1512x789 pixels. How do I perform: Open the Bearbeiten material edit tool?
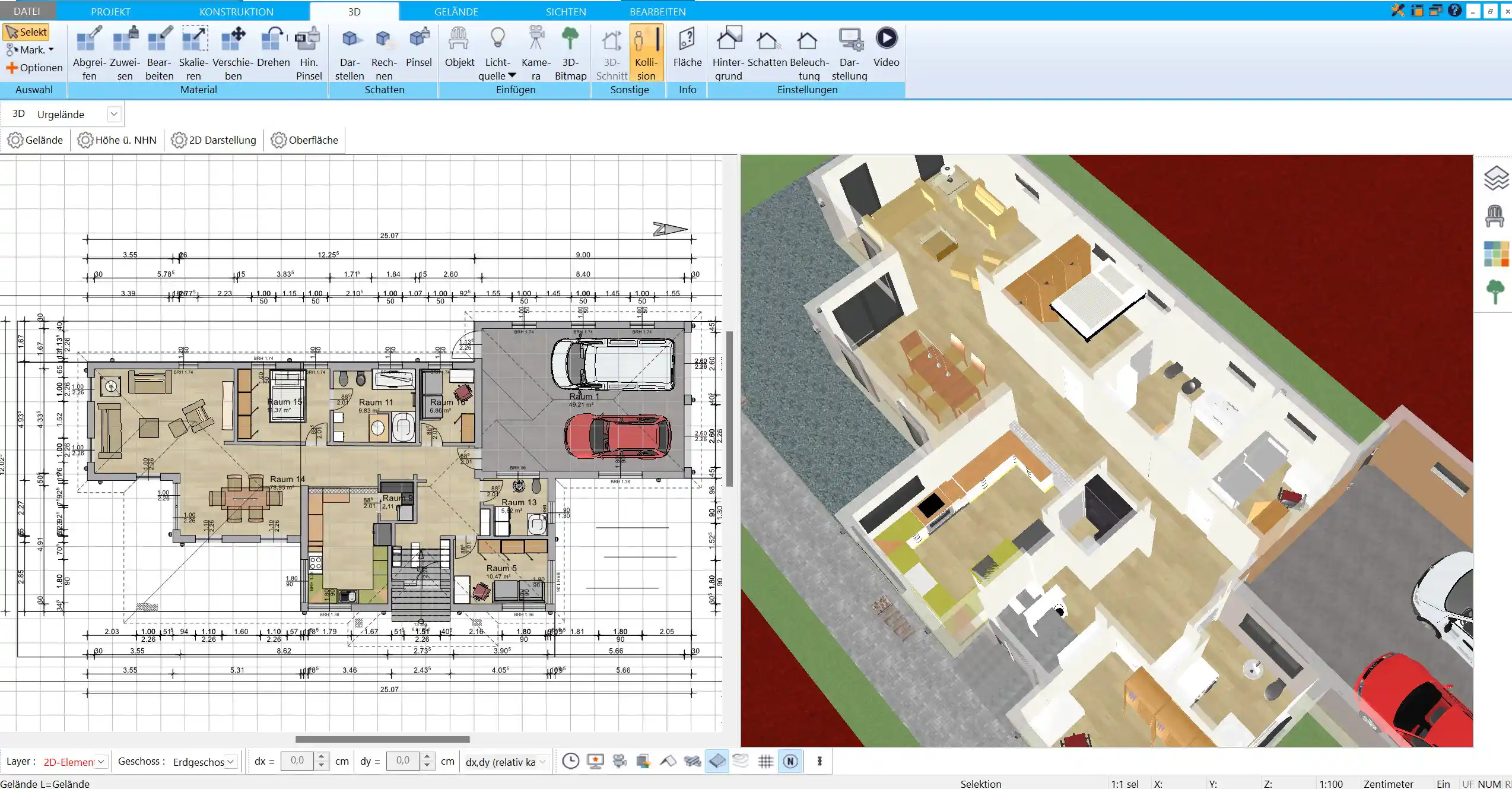(x=160, y=53)
